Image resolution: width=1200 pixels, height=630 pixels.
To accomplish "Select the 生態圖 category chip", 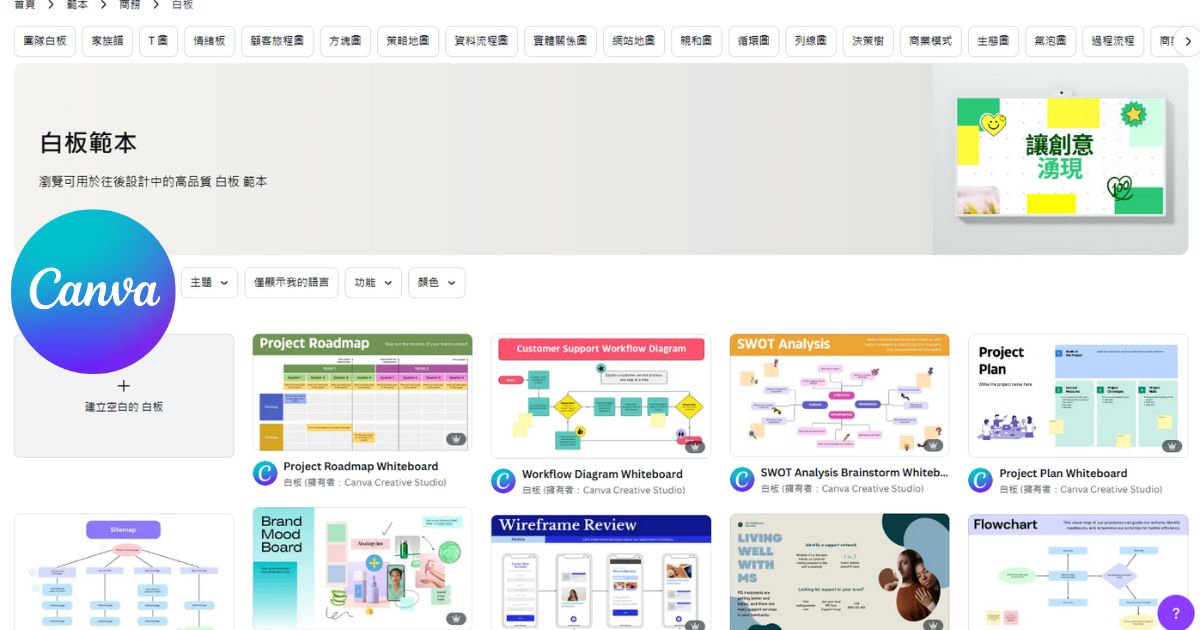I will coord(994,42).
